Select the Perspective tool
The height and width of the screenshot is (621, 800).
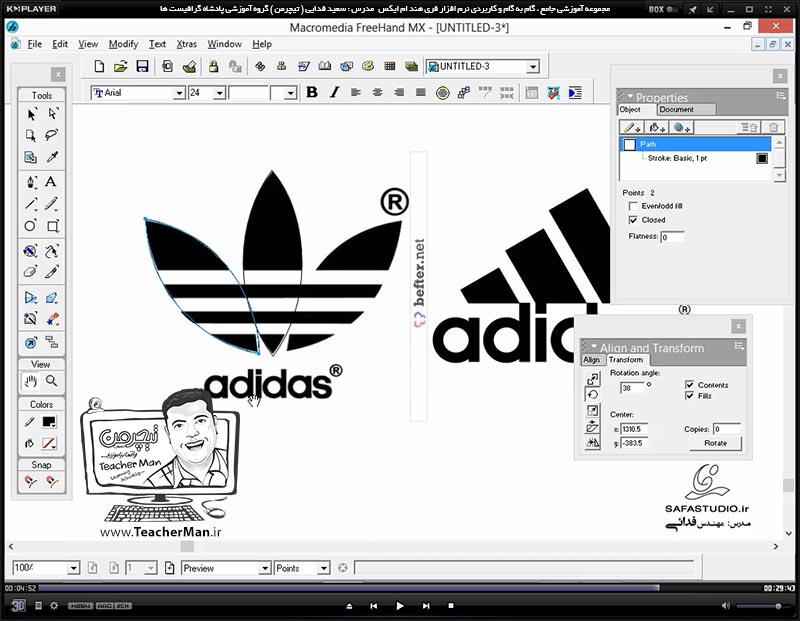31,297
